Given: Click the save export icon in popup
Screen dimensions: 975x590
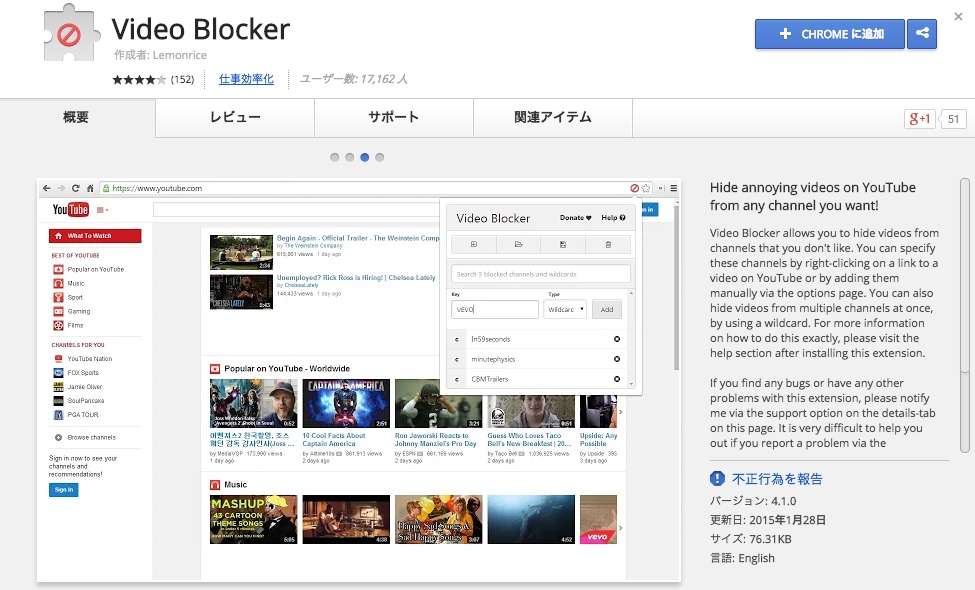Looking at the screenshot, I should click(x=563, y=244).
